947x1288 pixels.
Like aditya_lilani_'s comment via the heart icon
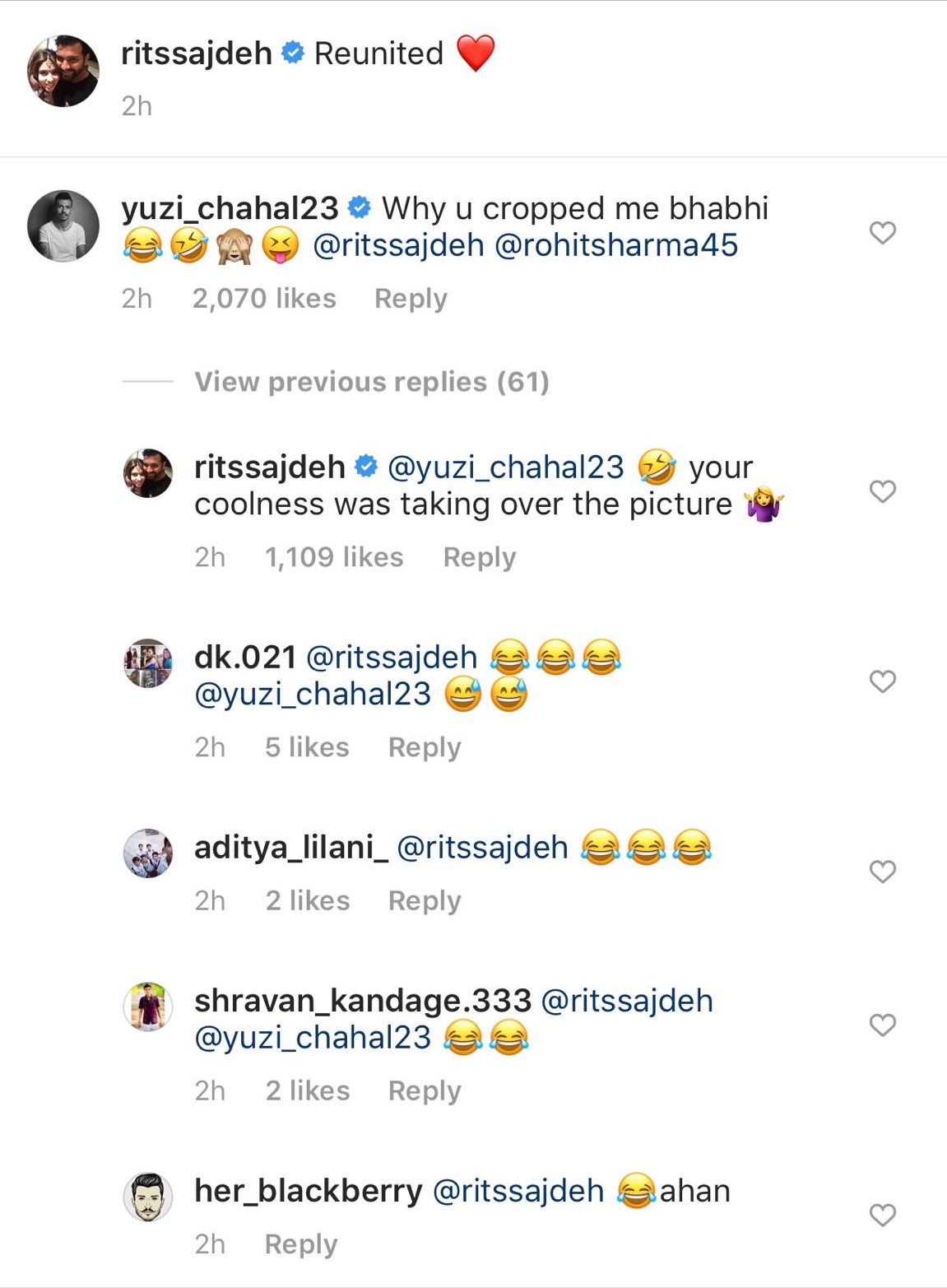point(882,871)
